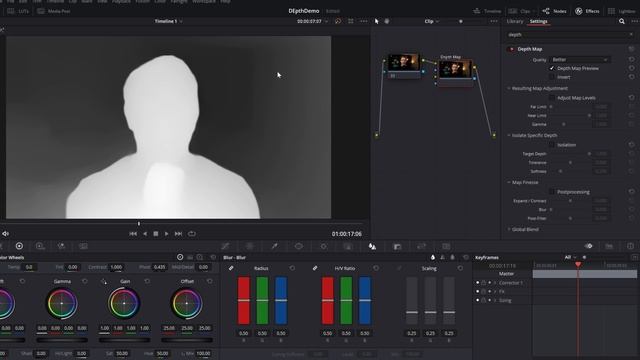Select the pan hand tool in node editor
The width and height of the screenshot is (640, 360).
[387, 21]
